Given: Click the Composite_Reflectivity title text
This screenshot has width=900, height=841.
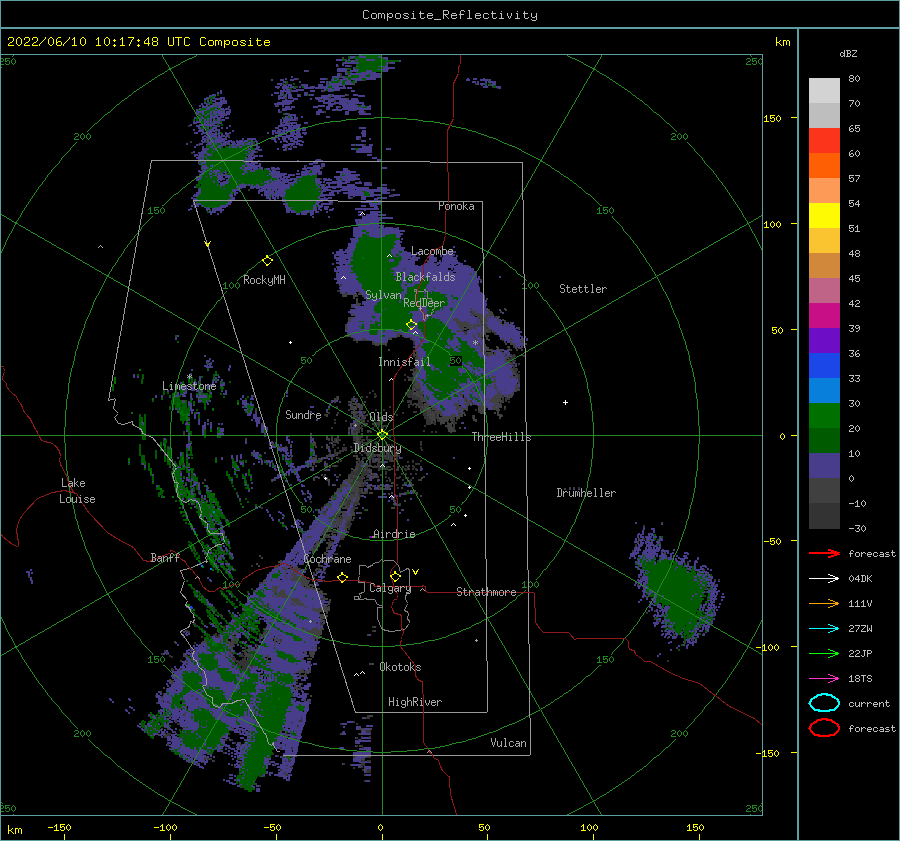Looking at the screenshot, I should [449, 15].
